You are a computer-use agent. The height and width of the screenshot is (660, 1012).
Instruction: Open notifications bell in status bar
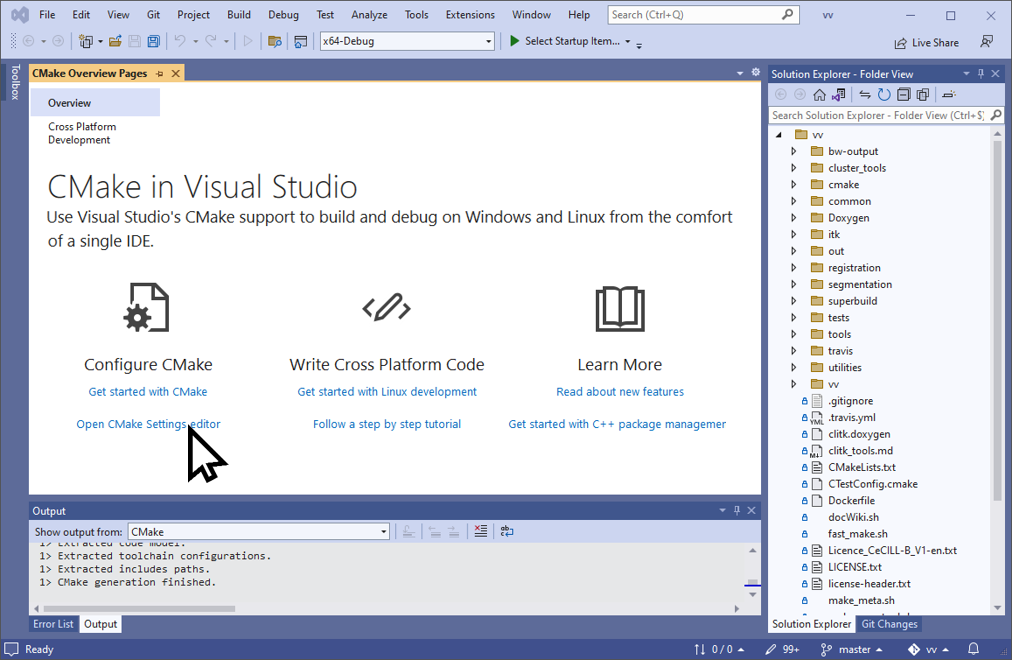[x=973, y=648]
